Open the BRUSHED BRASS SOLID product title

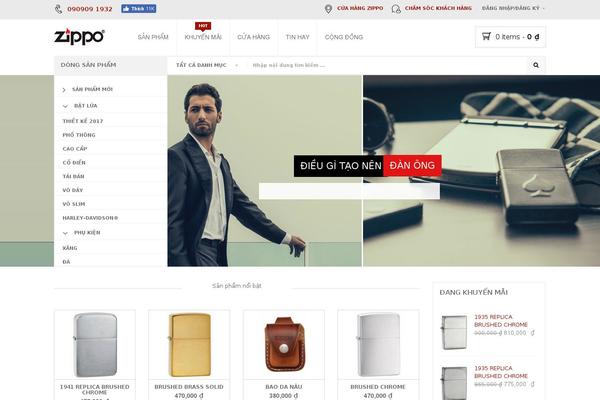(189, 387)
